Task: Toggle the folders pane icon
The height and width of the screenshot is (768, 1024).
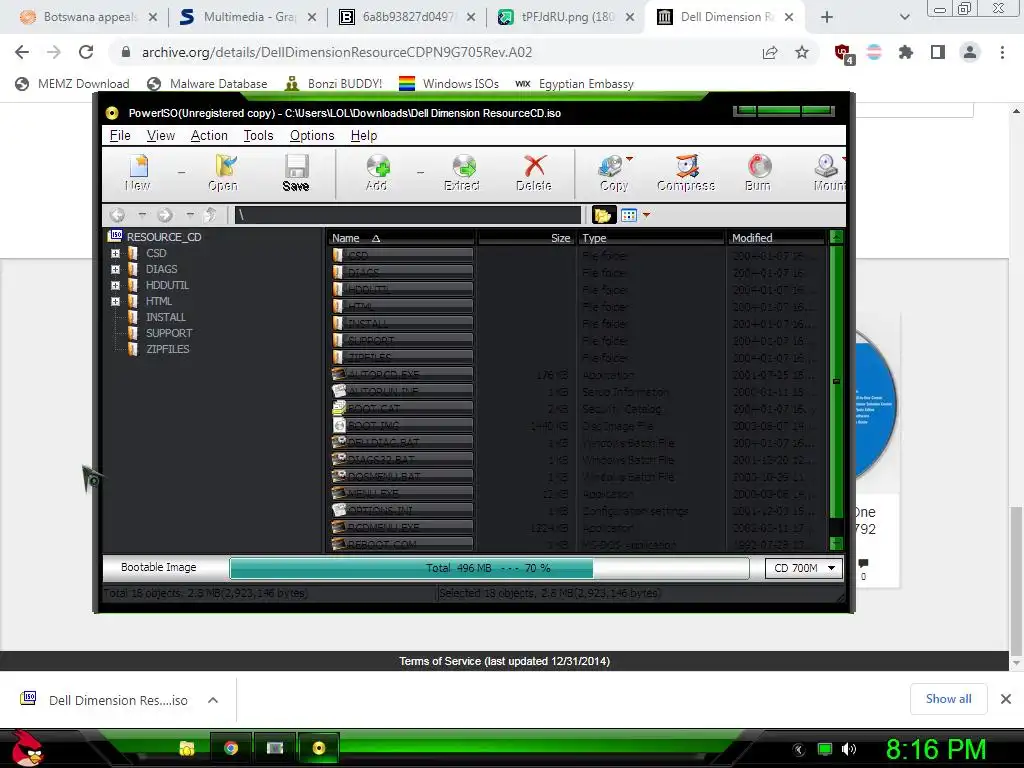Action: point(602,215)
